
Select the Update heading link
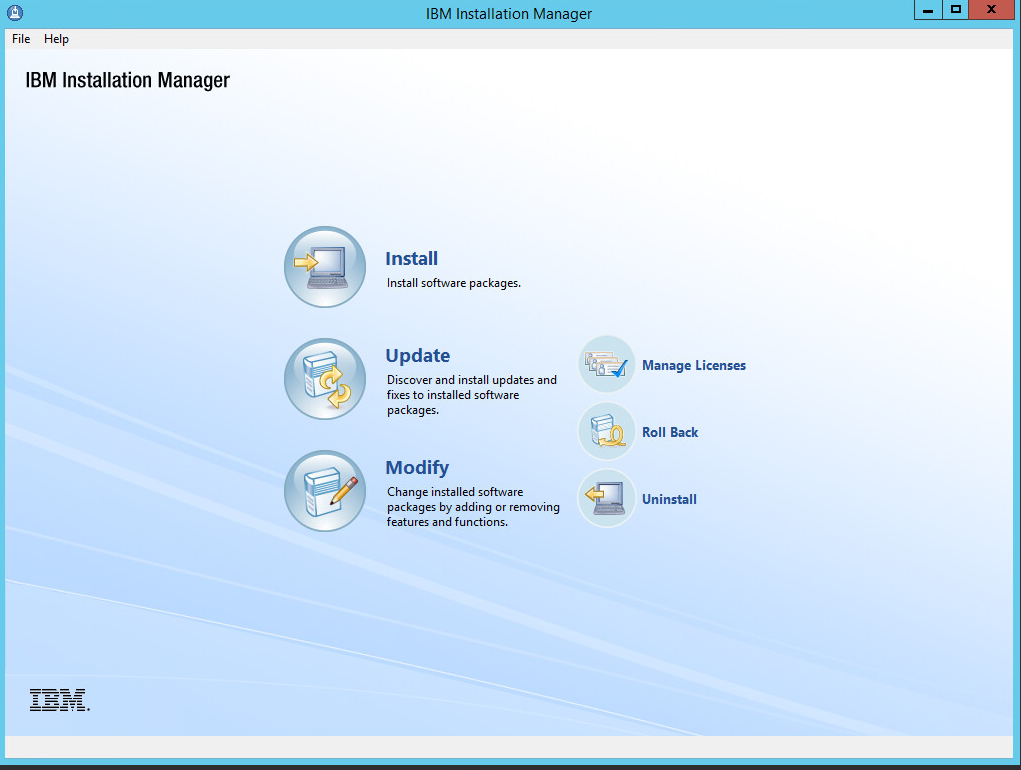click(x=417, y=356)
